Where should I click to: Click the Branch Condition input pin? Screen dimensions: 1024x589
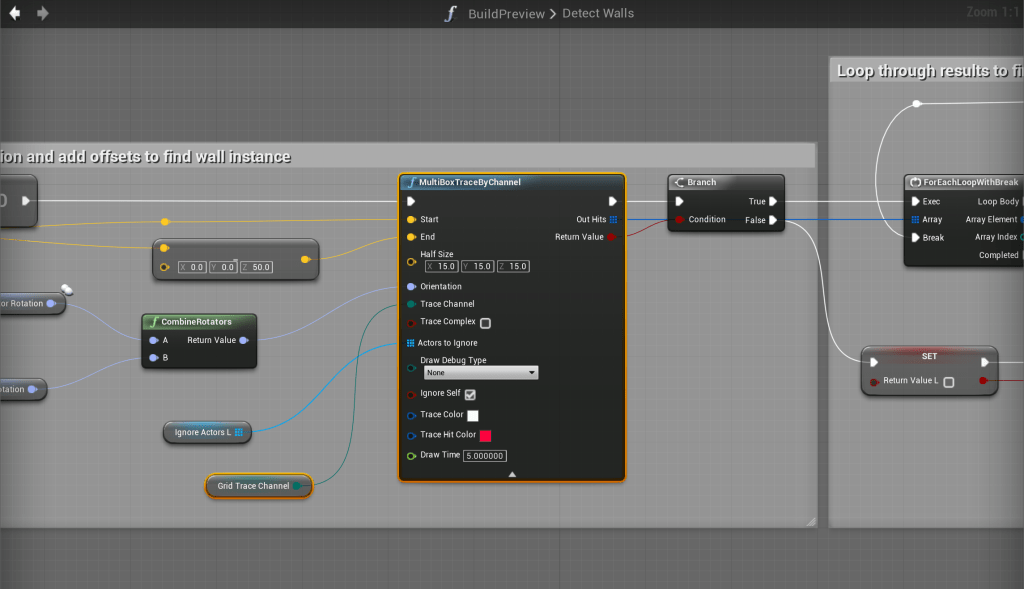[680, 219]
